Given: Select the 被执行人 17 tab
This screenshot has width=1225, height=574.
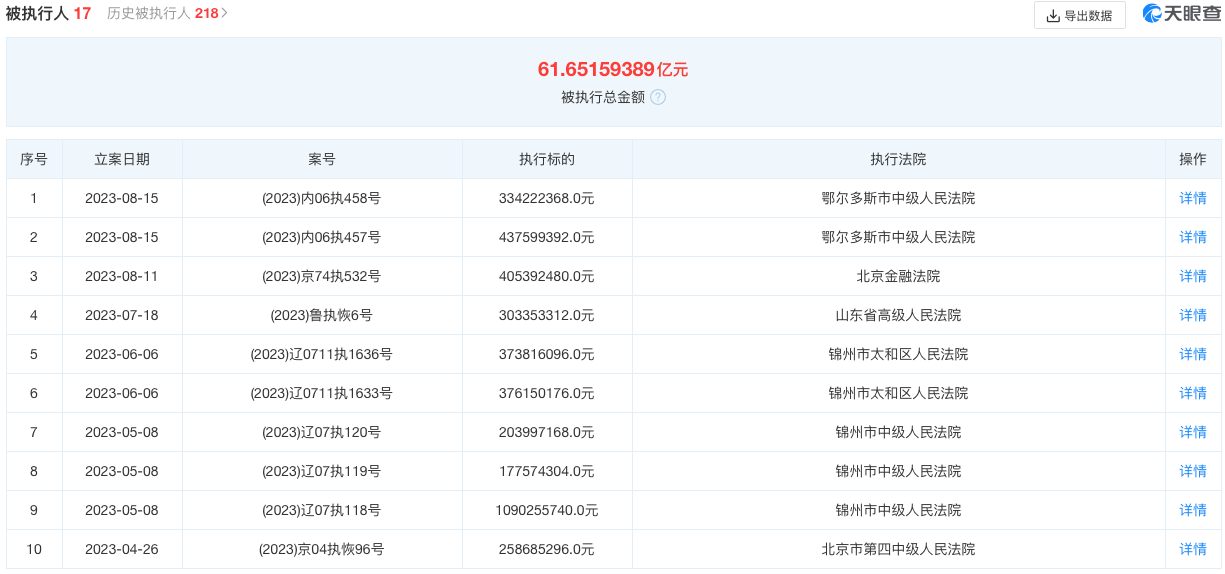Looking at the screenshot, I should click(48, 14).
